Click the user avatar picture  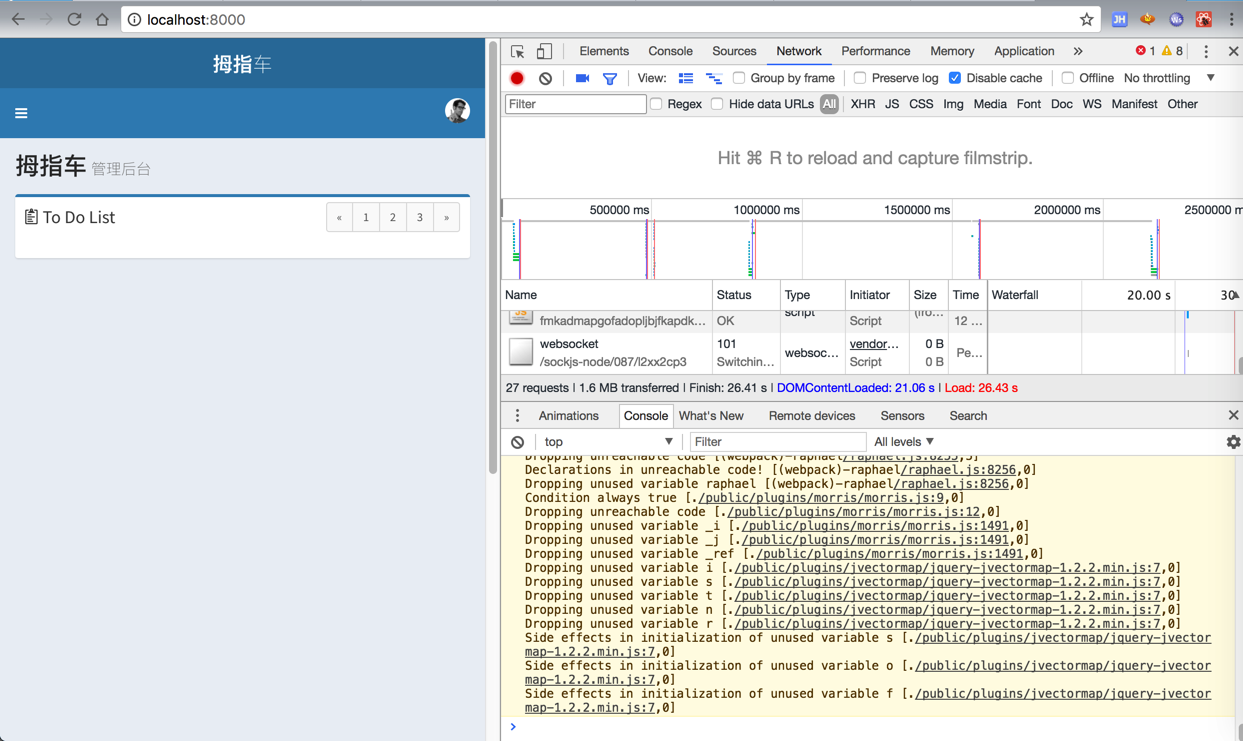(x=457, y=112)
